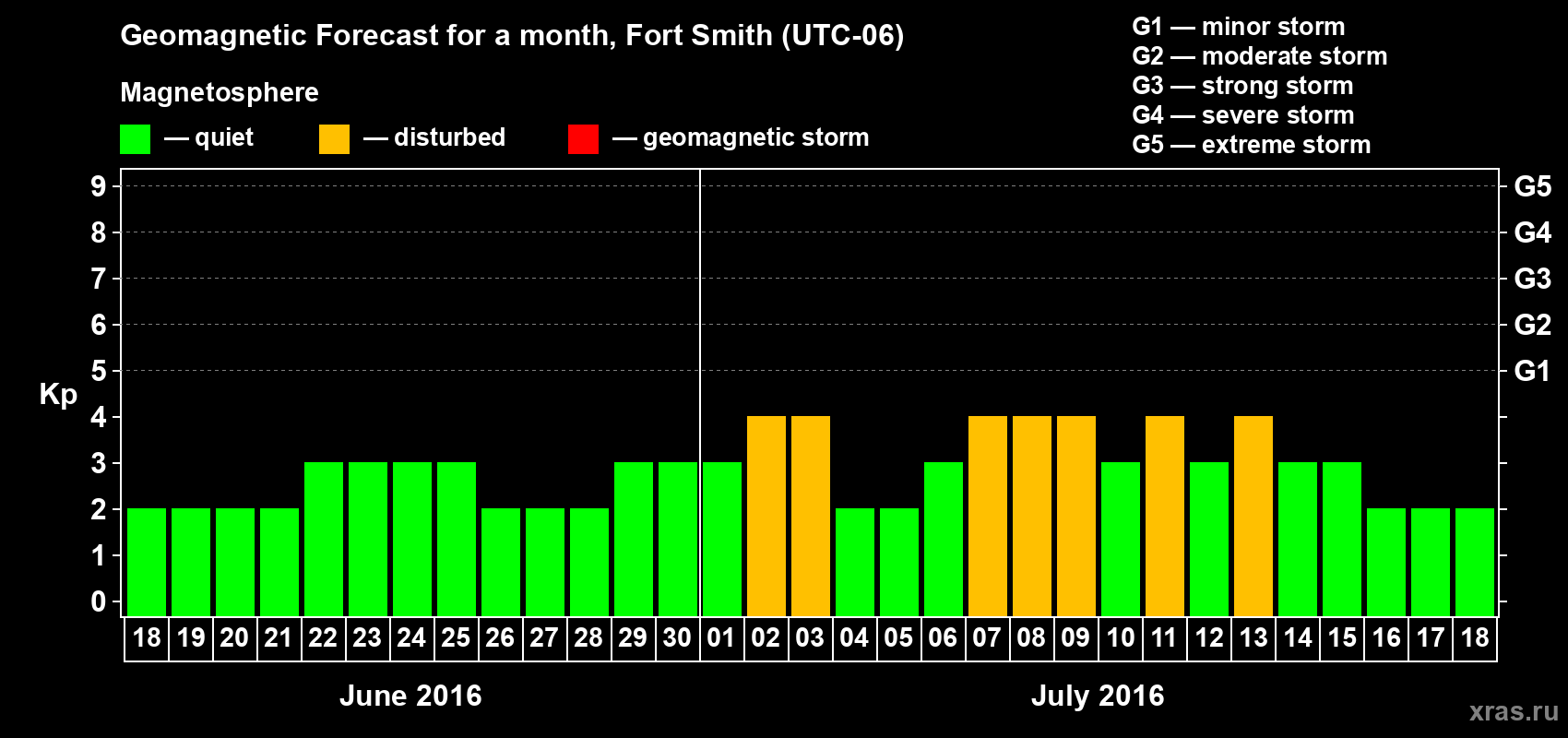Click the G1 label on right axis
Image resolution: width=1568 pixels, height=738 pixels.
(1532, 371)
